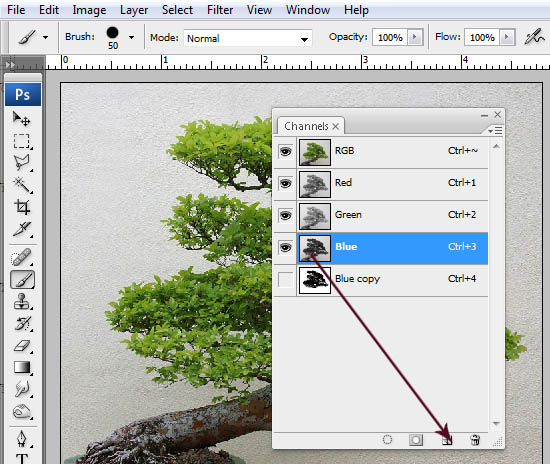Choose the Clone Stamp tool
This screenshot has width=550, height=464.
[x=22, y=302]
